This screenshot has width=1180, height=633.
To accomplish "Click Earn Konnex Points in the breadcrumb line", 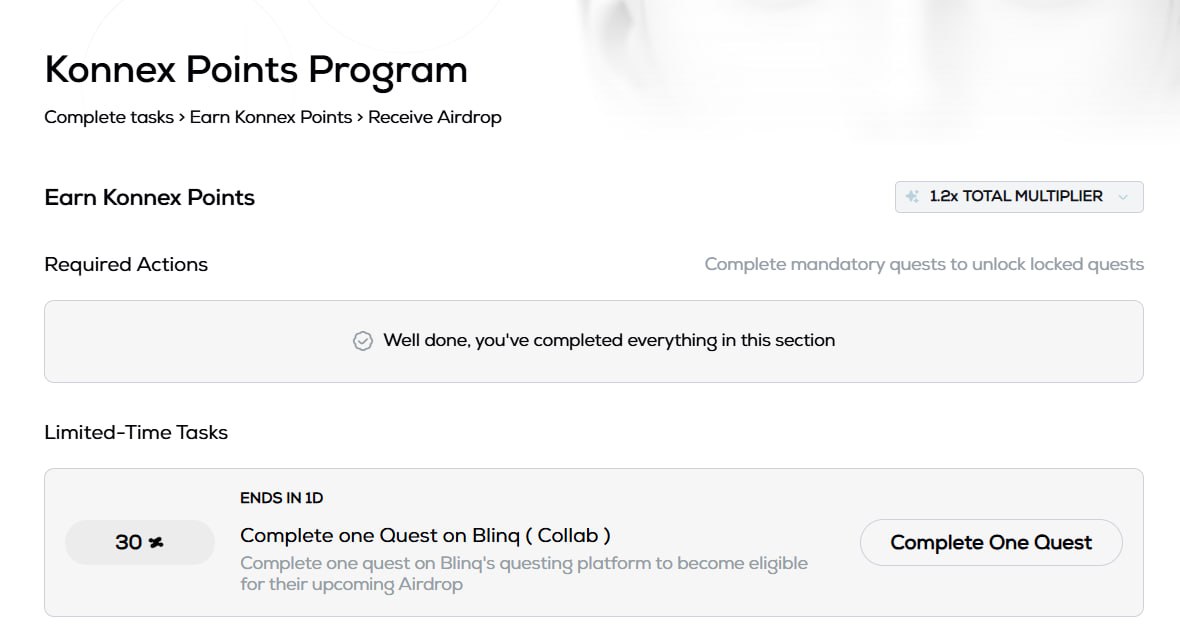I will pos(271,117).
